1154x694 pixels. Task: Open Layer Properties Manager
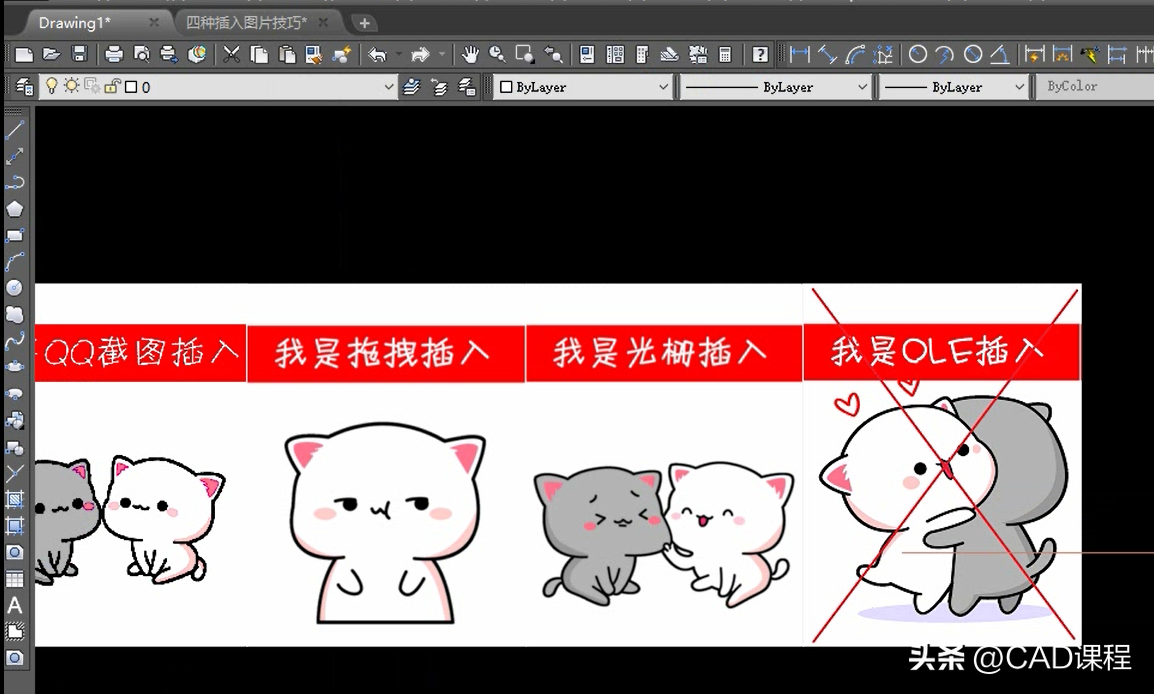(24, 87)
